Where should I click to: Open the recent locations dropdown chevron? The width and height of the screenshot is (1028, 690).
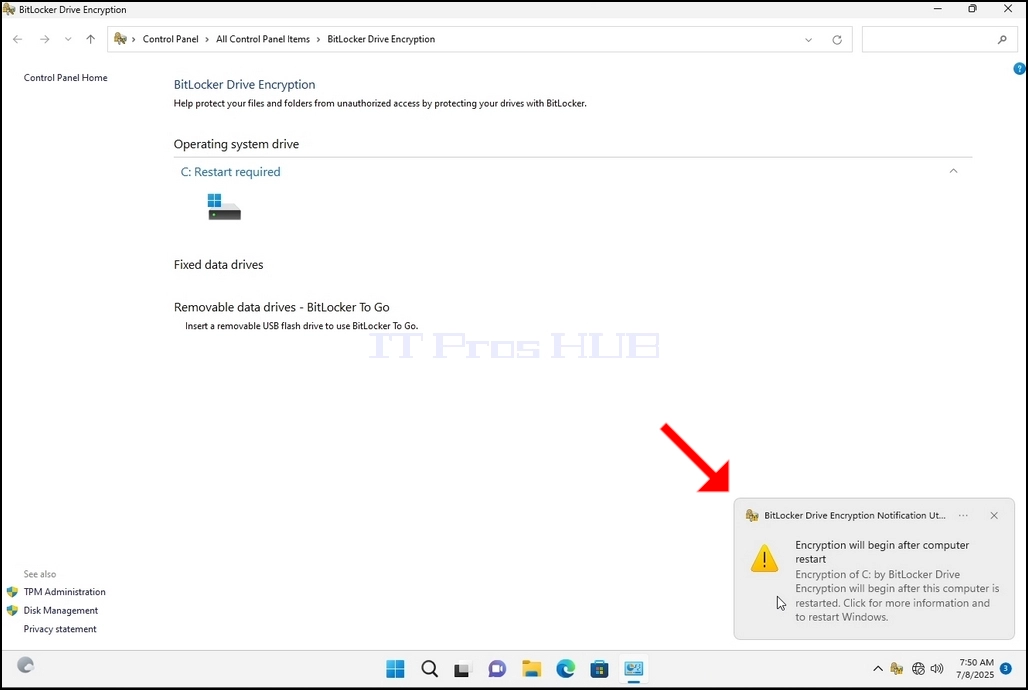(68, 39)
